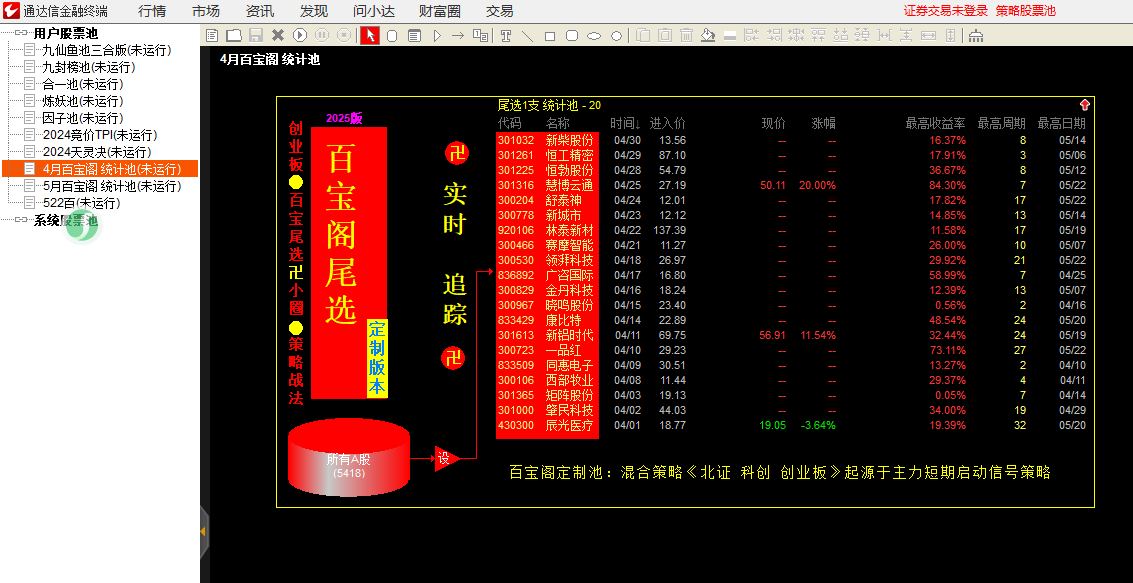Click the new pool document icon
The height and width of the screenshot is (583, 1133).
tap(212, 35)
